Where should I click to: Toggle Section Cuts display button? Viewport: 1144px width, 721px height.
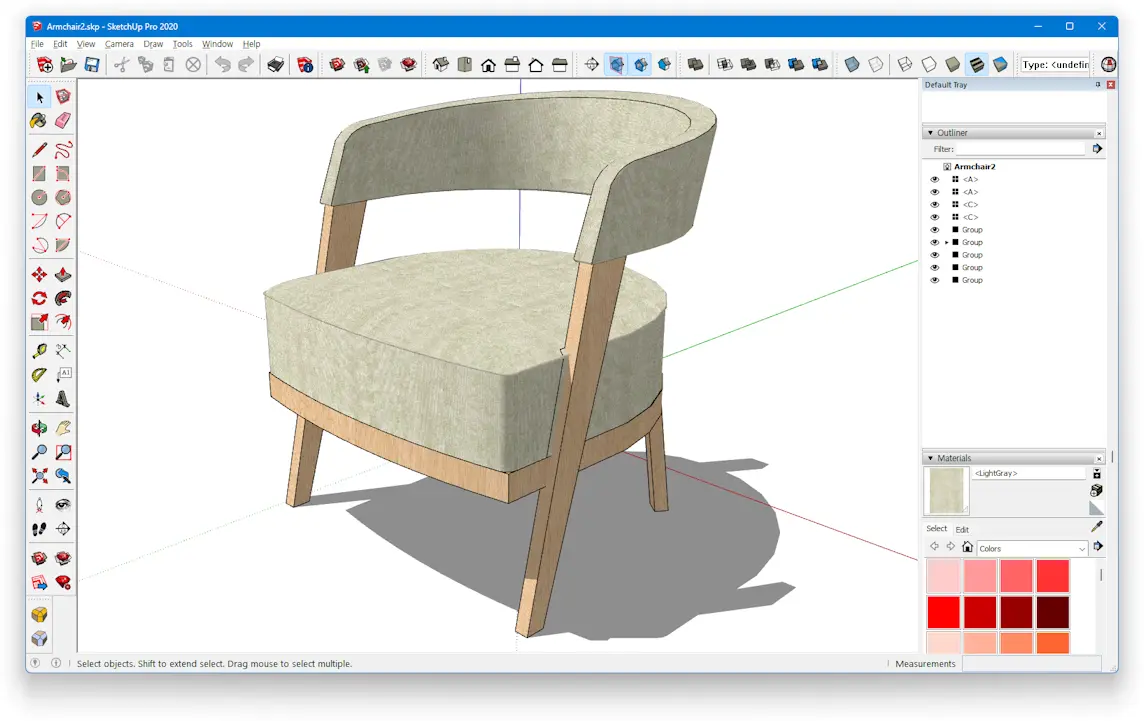tap(641, 65)
